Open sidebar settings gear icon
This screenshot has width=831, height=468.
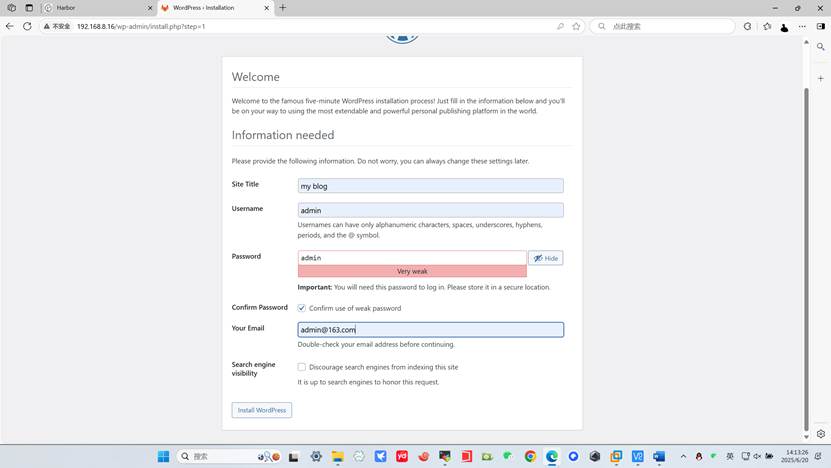[x=820, y=434]
